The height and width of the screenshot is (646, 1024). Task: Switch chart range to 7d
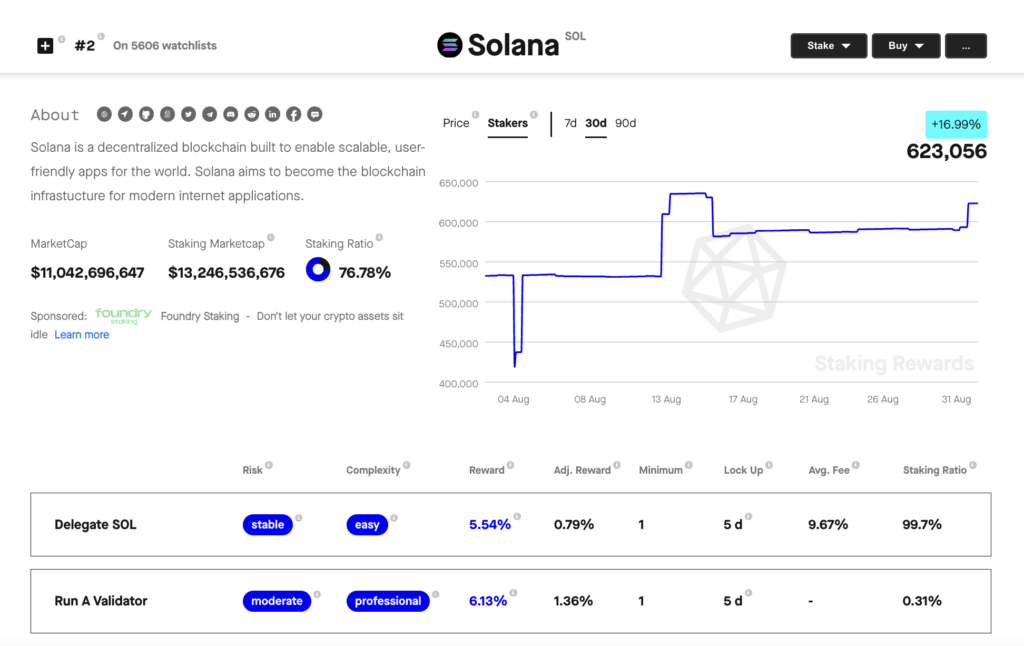[x=570, y=123]
